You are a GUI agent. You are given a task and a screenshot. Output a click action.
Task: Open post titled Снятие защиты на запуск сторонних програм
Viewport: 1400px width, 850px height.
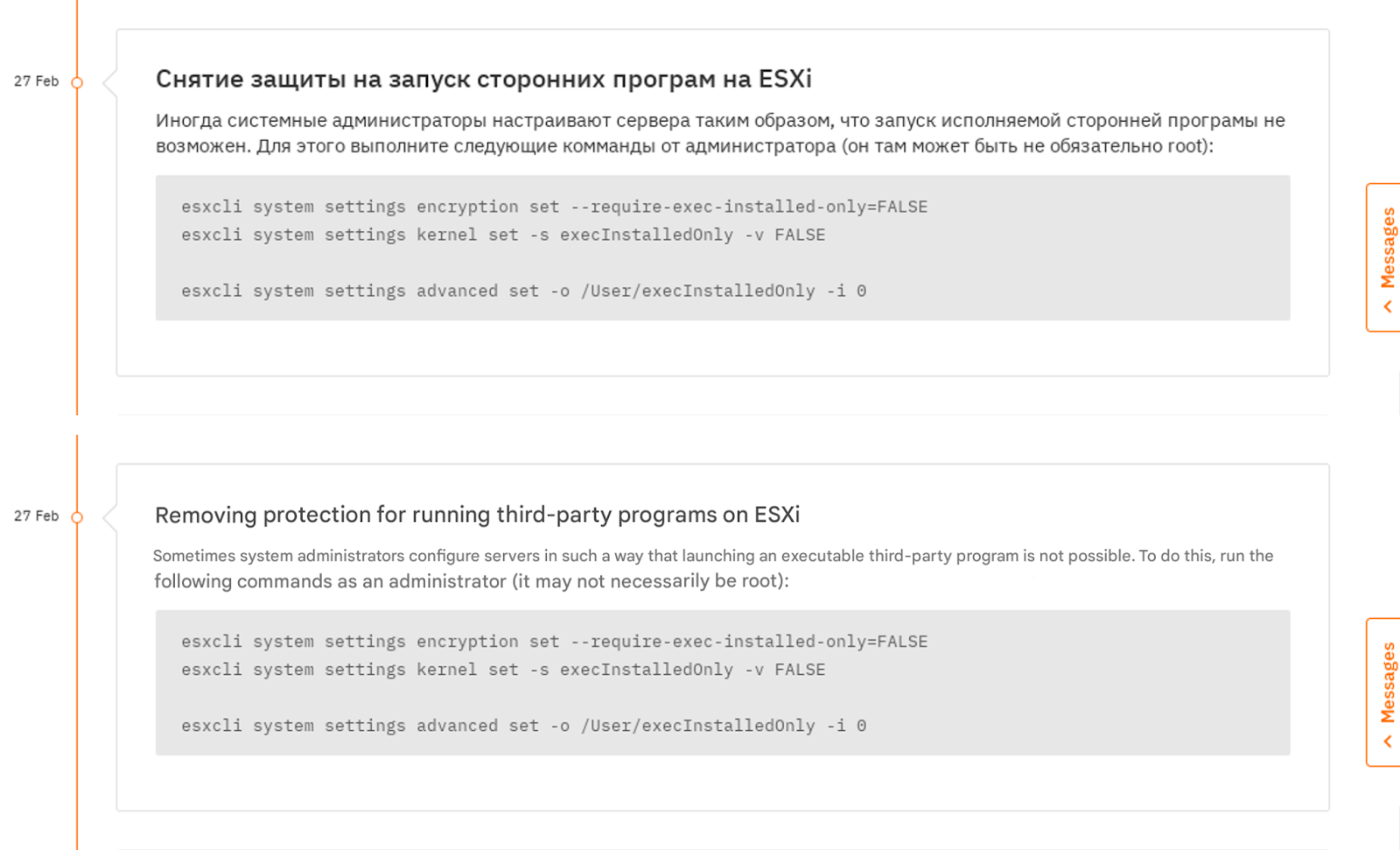[x=483, y=79]
